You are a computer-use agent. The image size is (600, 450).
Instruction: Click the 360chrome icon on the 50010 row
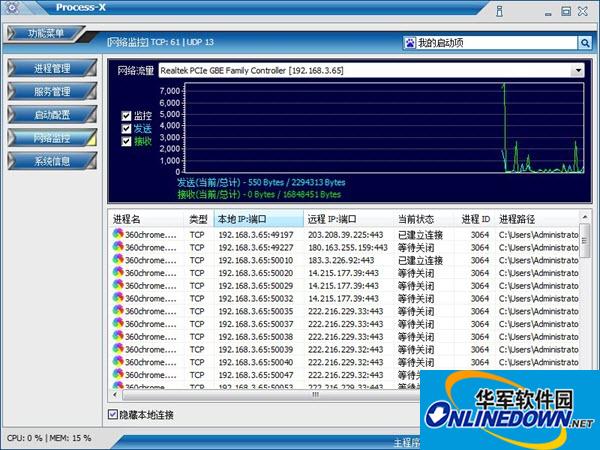[x=118, y=259]
